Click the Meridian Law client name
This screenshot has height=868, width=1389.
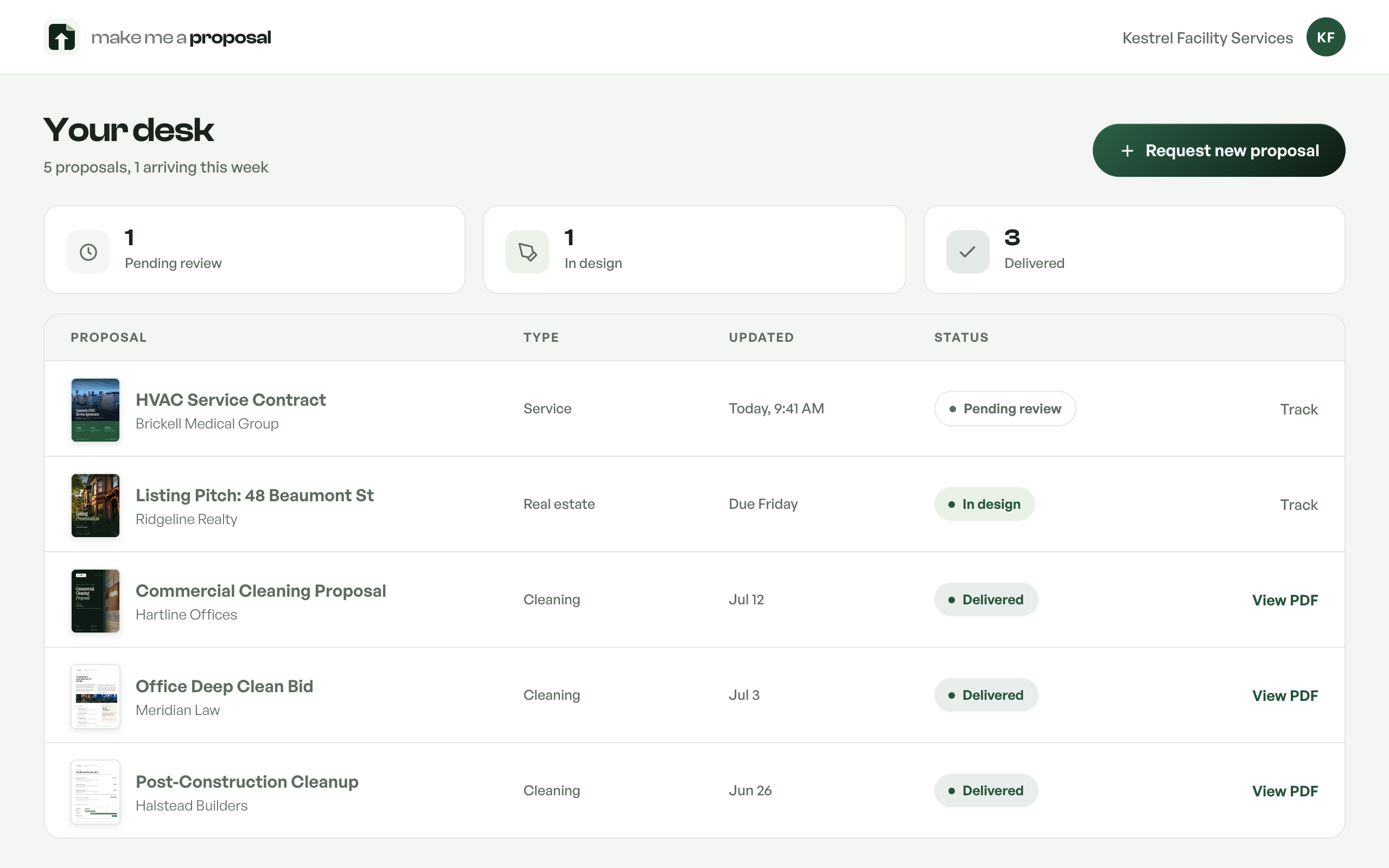(x=177, y=710)
